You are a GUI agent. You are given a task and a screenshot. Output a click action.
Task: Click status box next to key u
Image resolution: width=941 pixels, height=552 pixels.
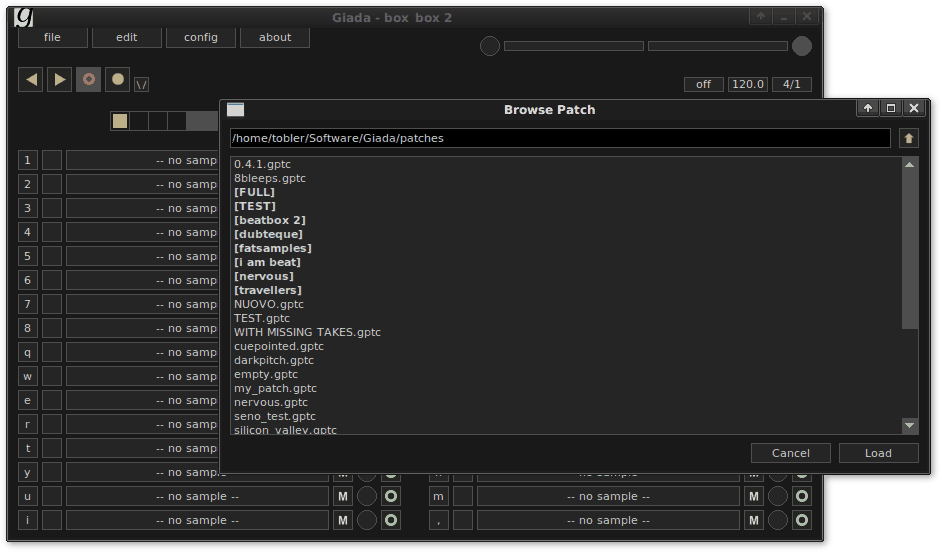coord(52,496)
